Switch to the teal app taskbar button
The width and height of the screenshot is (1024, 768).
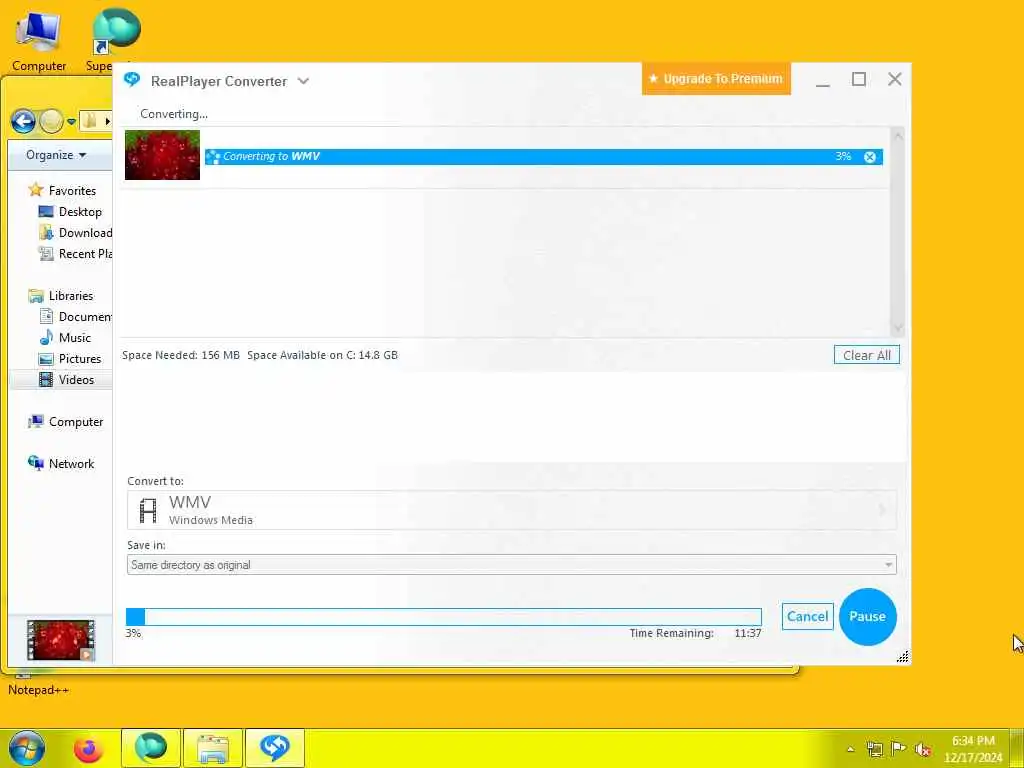[x=151, y=748]
